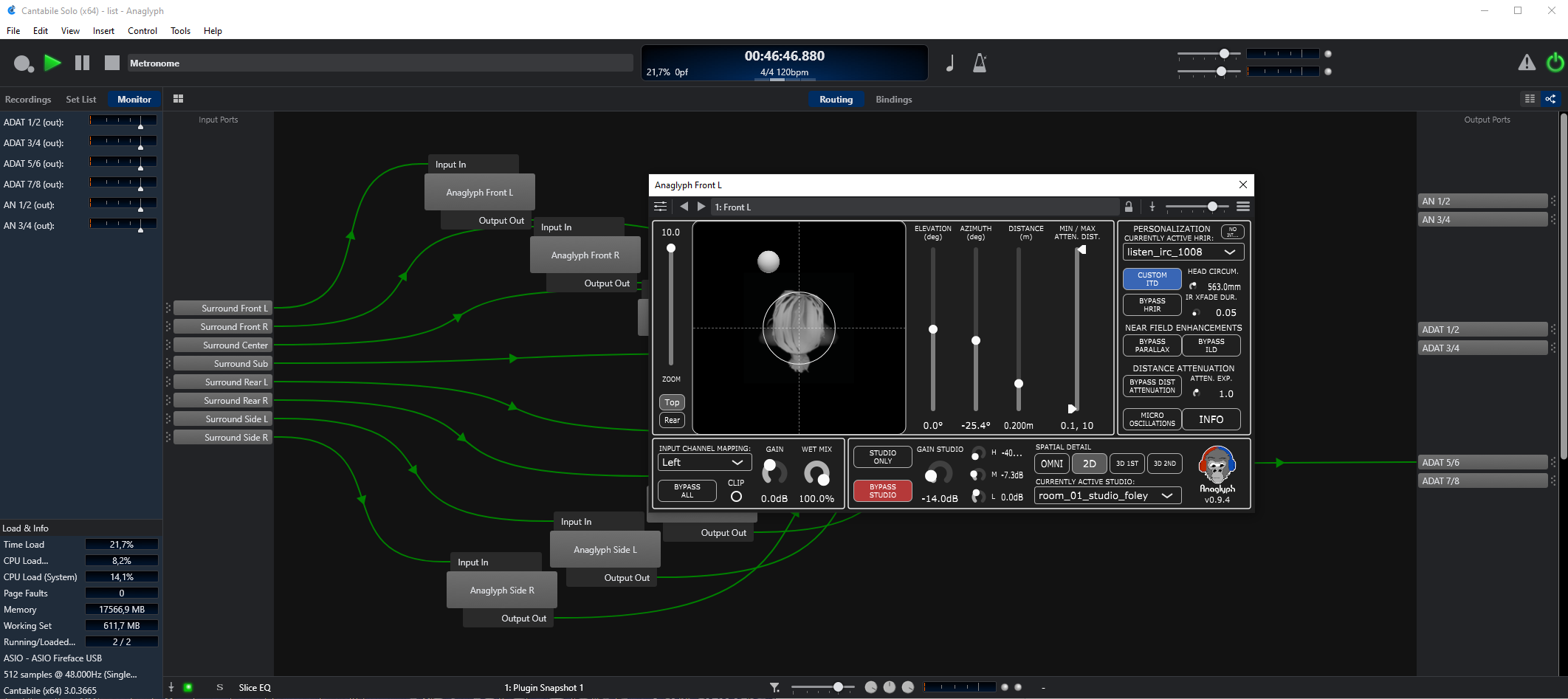The width and height of the screenshot is (1568, 699).
Task: Pause the transport
Action: pos(82,63)
